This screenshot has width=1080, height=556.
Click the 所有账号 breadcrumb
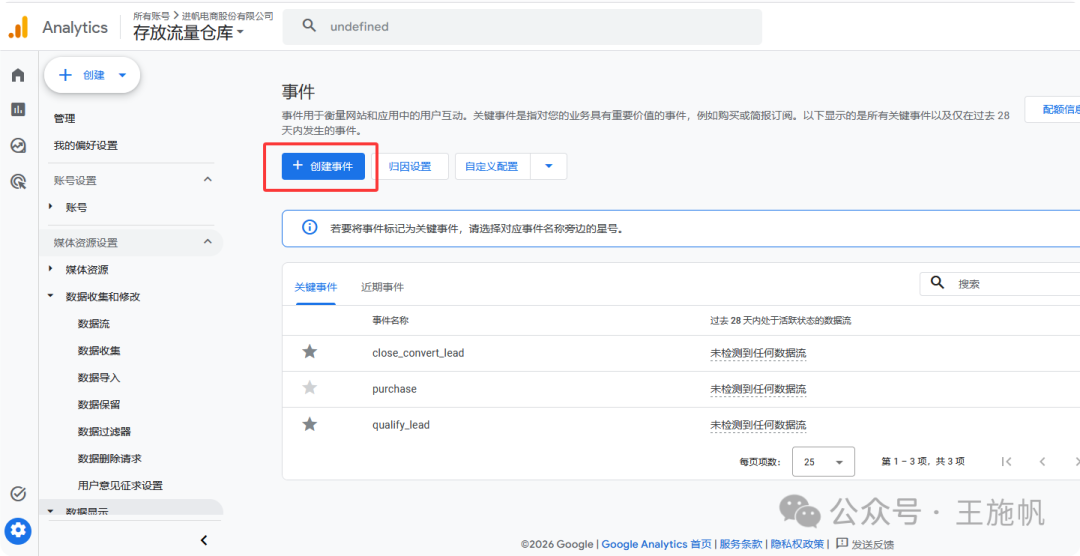[x=152, y=15]
